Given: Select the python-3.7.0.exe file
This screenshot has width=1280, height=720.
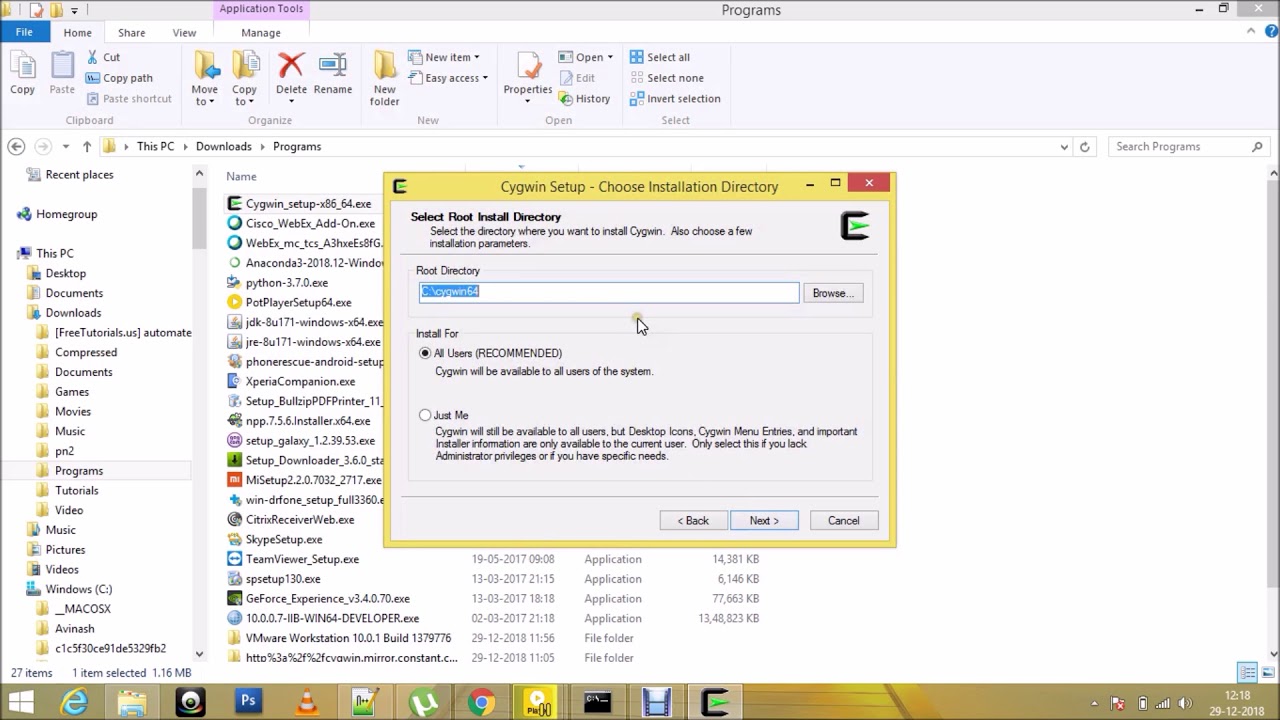Looking at the screenshot, I should (287, 282).
